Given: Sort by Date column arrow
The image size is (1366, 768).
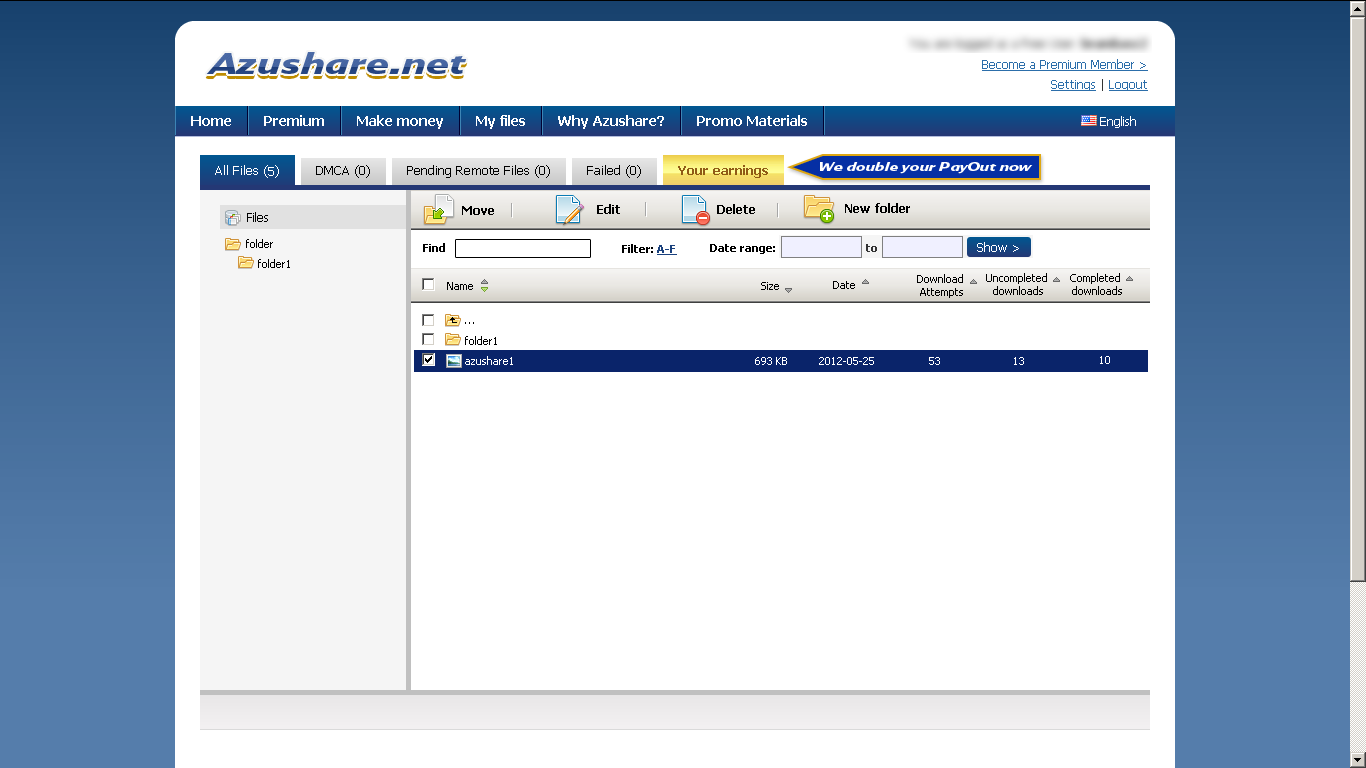Looking at the screenshot, I should [865, 282].
